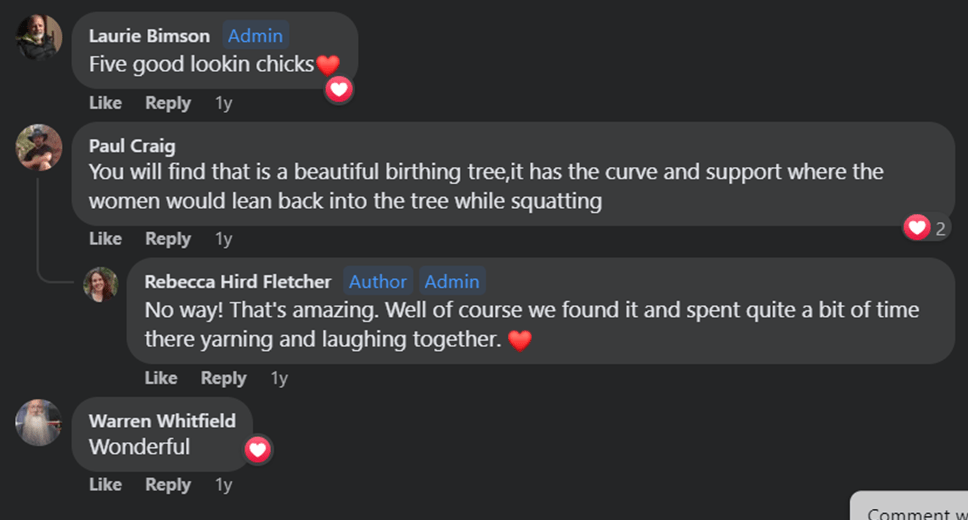Reply to Paul Craig's comment
The image size is (968, 520).
click(167, 239)
